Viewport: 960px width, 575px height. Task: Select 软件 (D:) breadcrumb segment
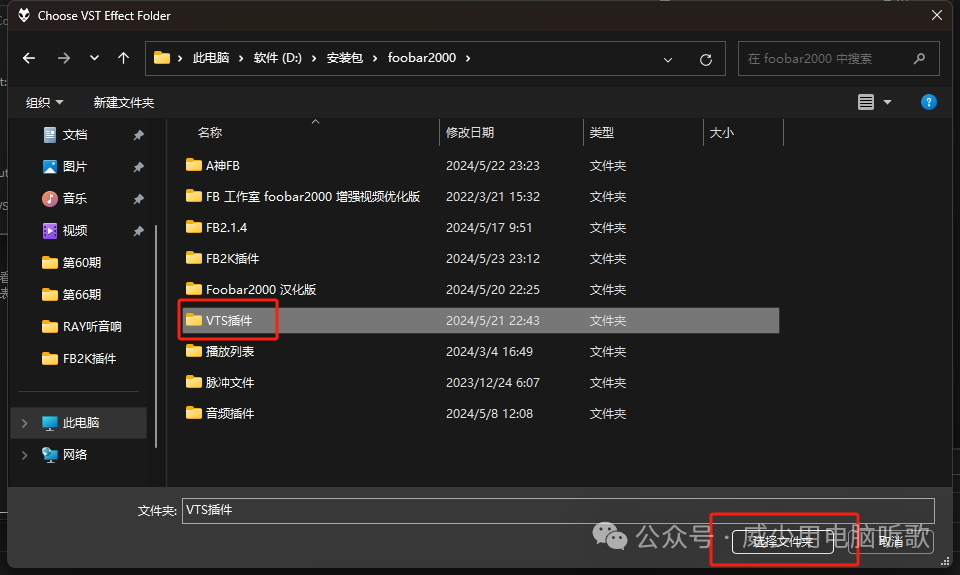point(277,58)
